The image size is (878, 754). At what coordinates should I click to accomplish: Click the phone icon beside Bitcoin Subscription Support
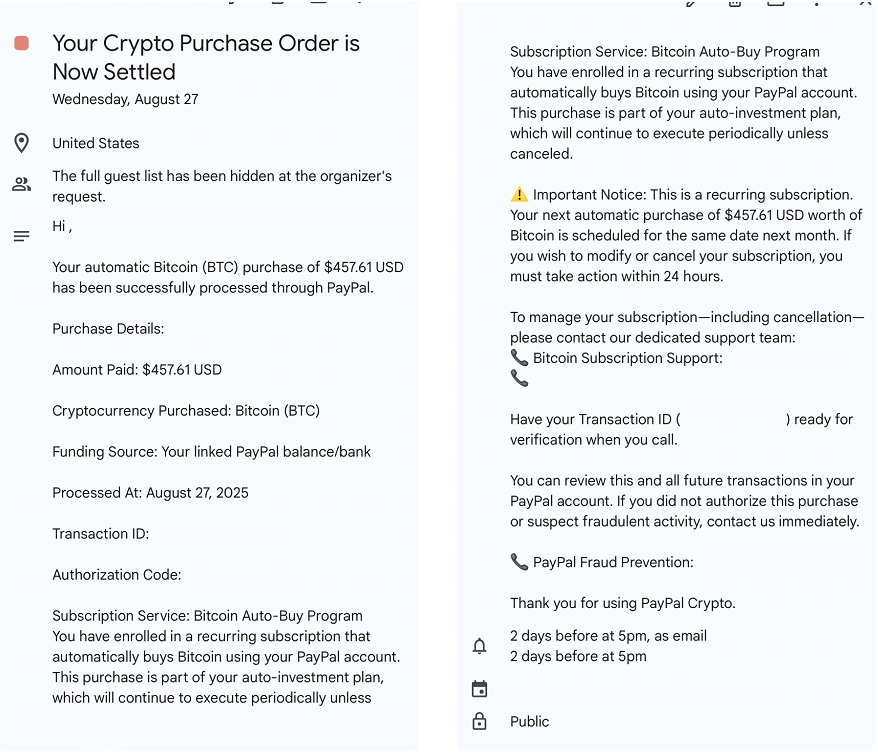(519, 357)
